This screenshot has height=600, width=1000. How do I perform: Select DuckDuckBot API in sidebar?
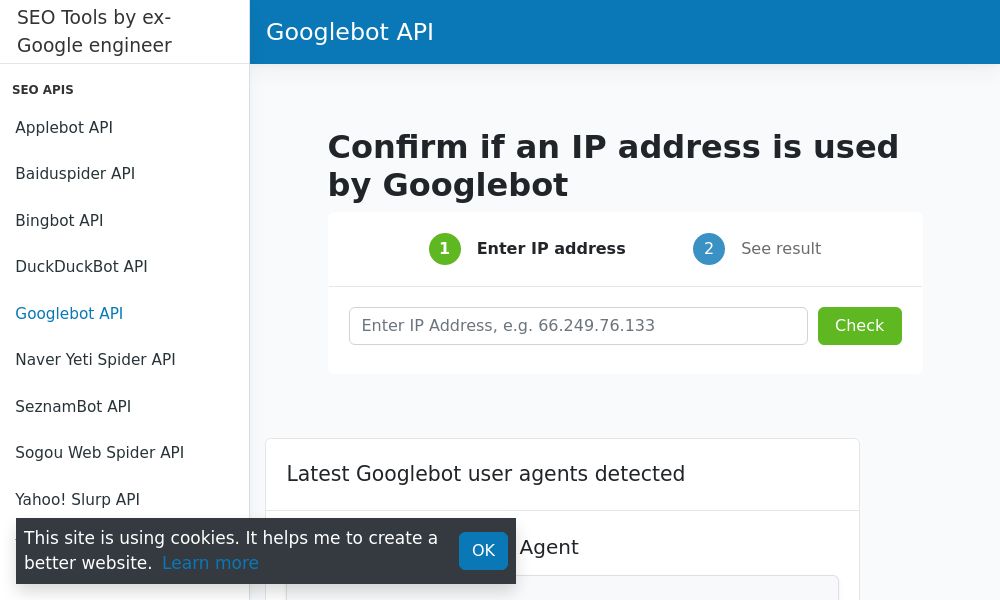(x=81, y=267)
